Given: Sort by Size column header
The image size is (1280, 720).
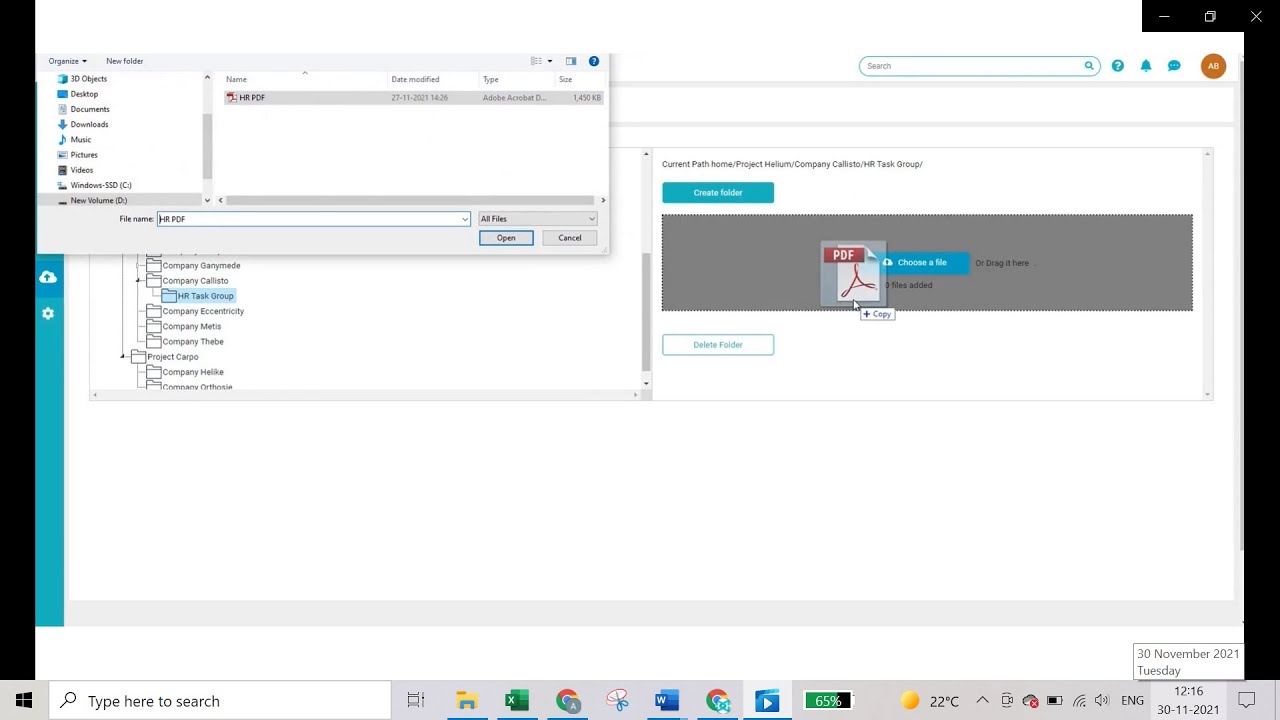Looking at the screenshot, I should (566, 79).
